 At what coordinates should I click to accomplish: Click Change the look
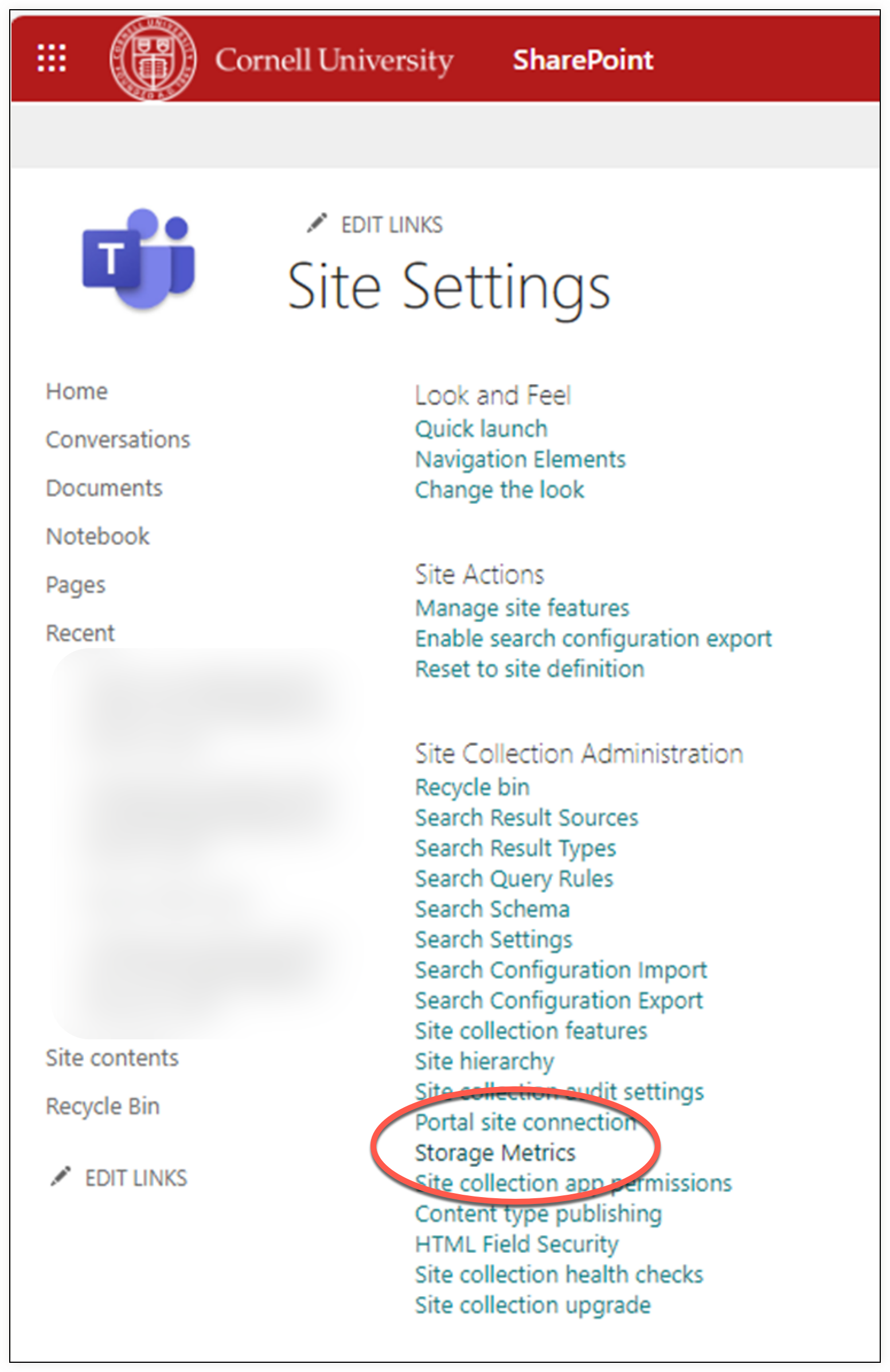coord(499,490)
